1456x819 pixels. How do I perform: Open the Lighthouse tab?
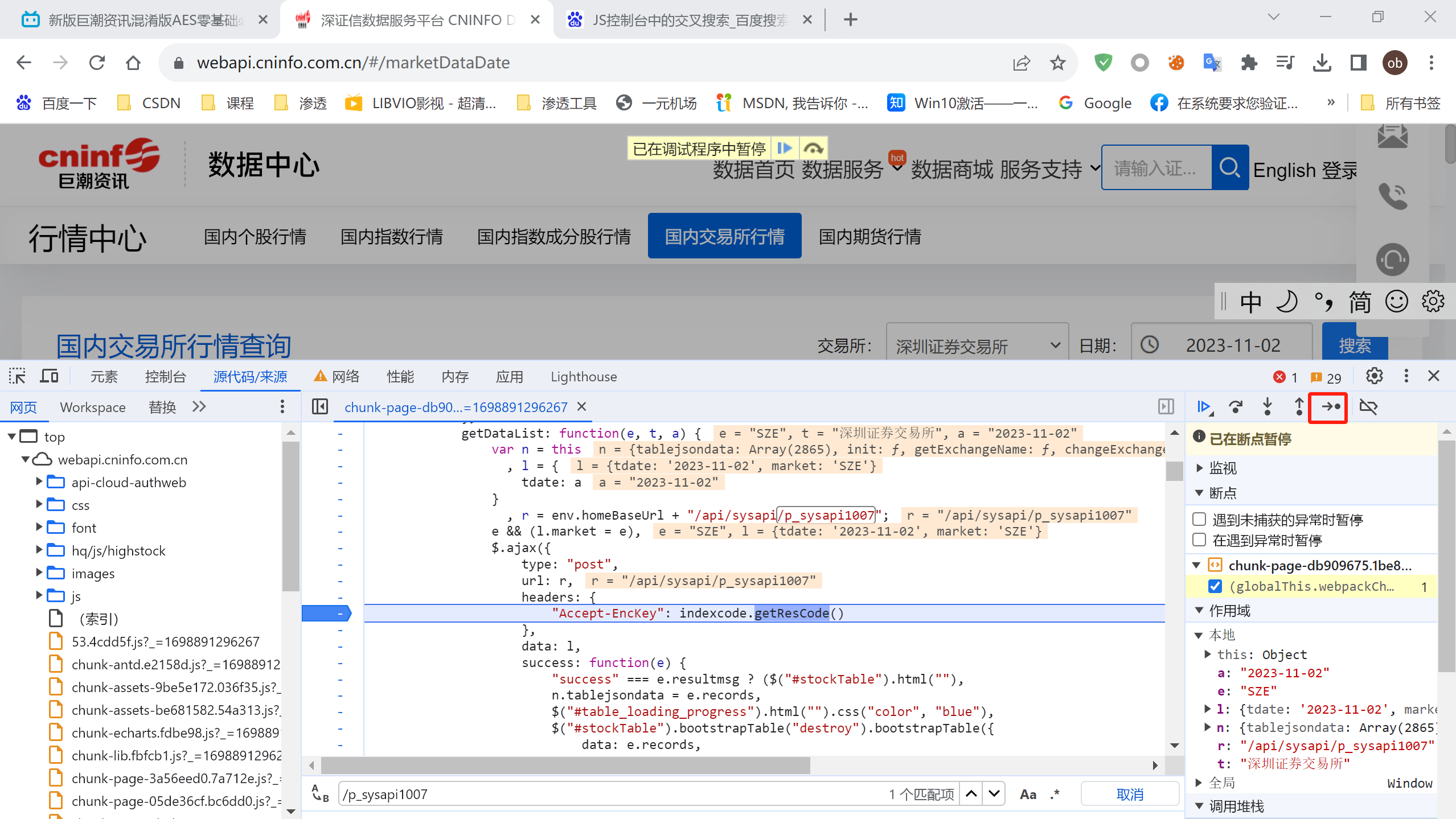[x=584, y=376]
